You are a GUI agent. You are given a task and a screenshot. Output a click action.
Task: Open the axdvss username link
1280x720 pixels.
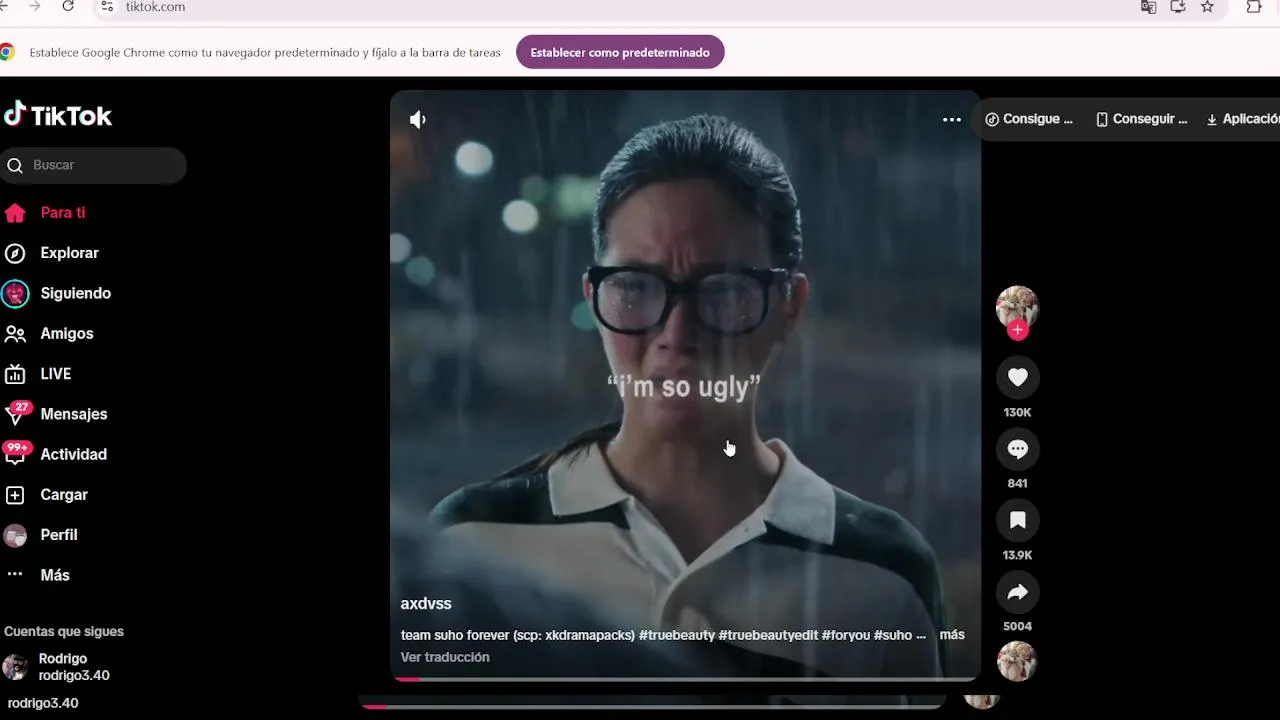(426, 604)
